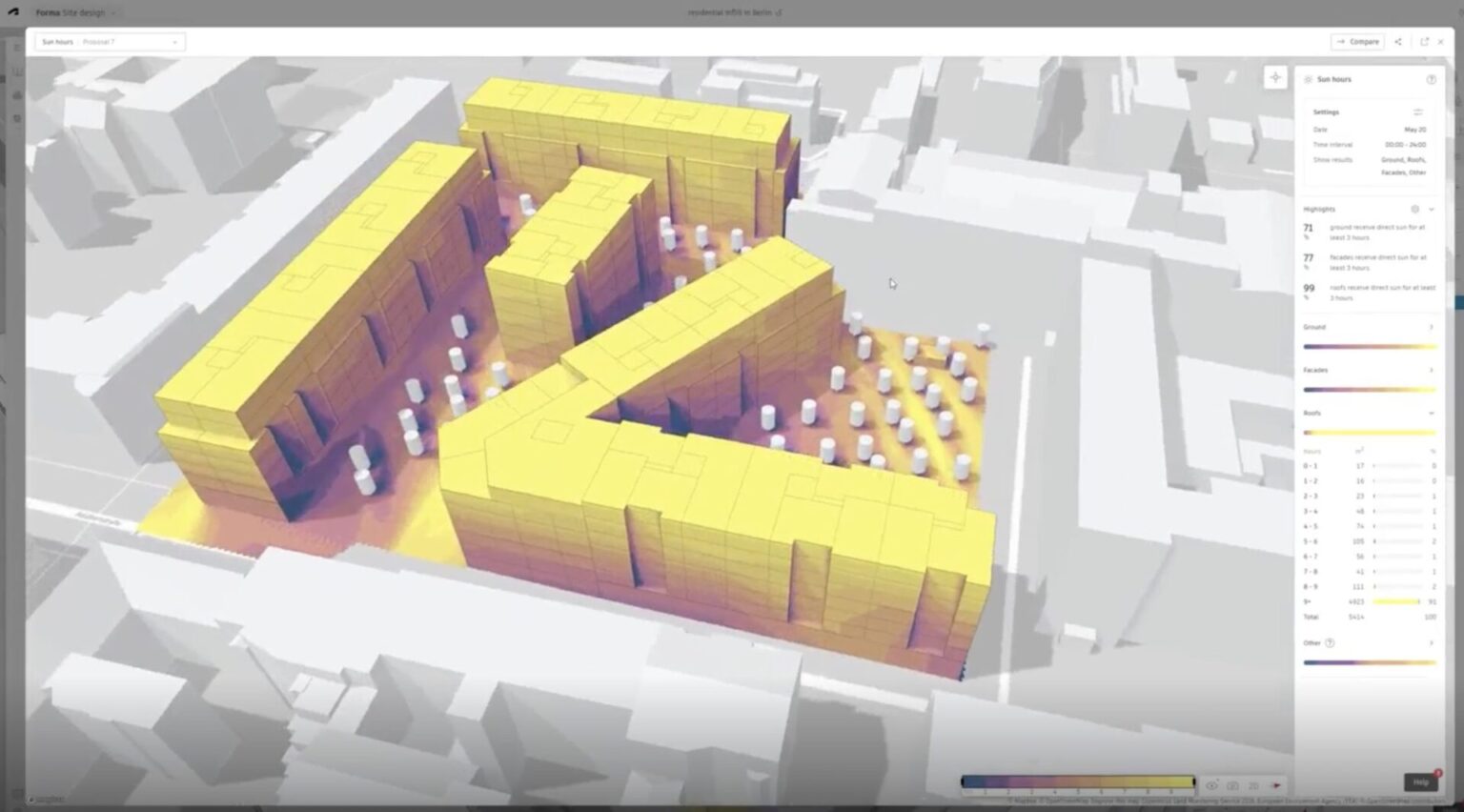This screenshot has height=812, width=1464.
Task: Open the Site design menu at top left
Action: coord(85,12)
